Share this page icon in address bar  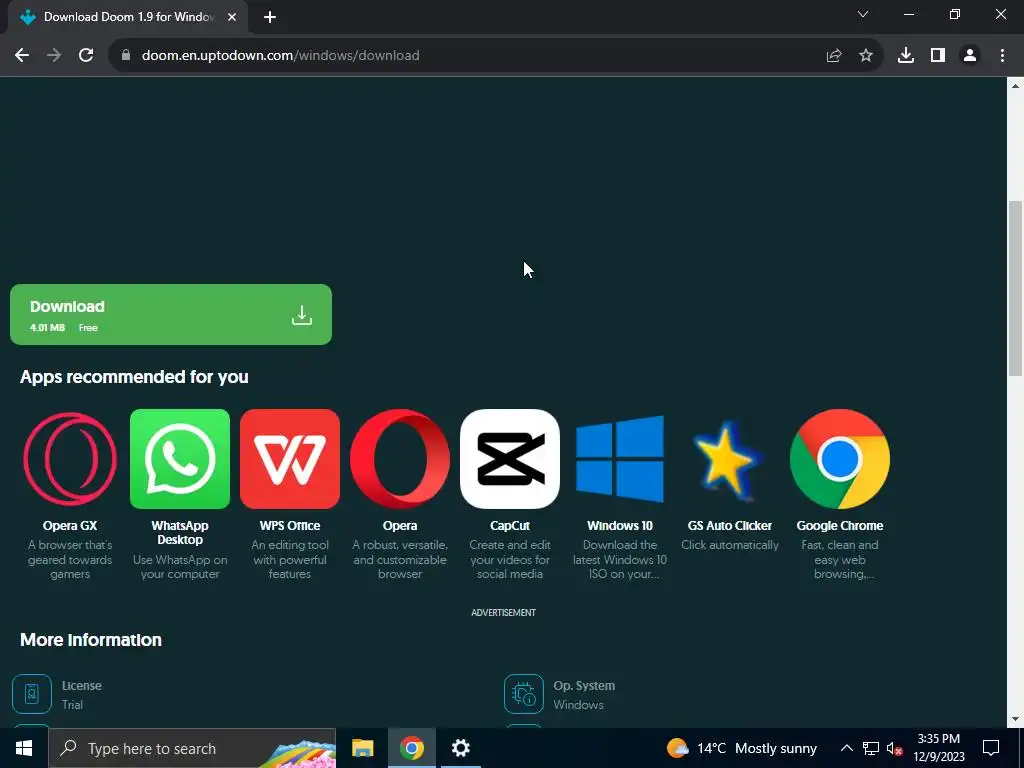(x=834, y=56)
